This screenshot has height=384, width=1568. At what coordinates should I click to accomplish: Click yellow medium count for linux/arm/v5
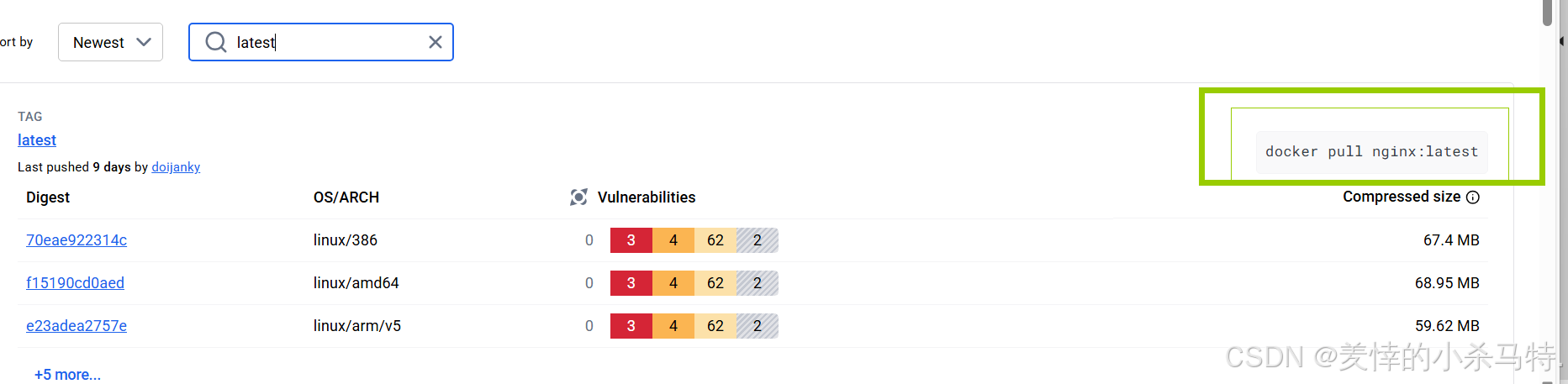tap(715, 326)
